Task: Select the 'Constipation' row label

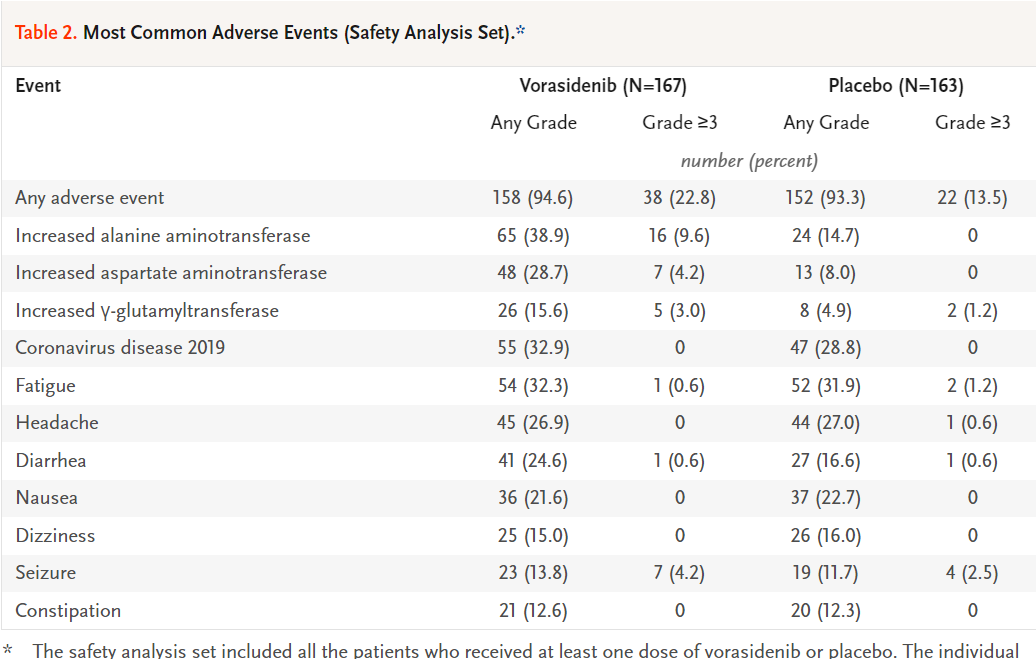Action: click(68, 610)
